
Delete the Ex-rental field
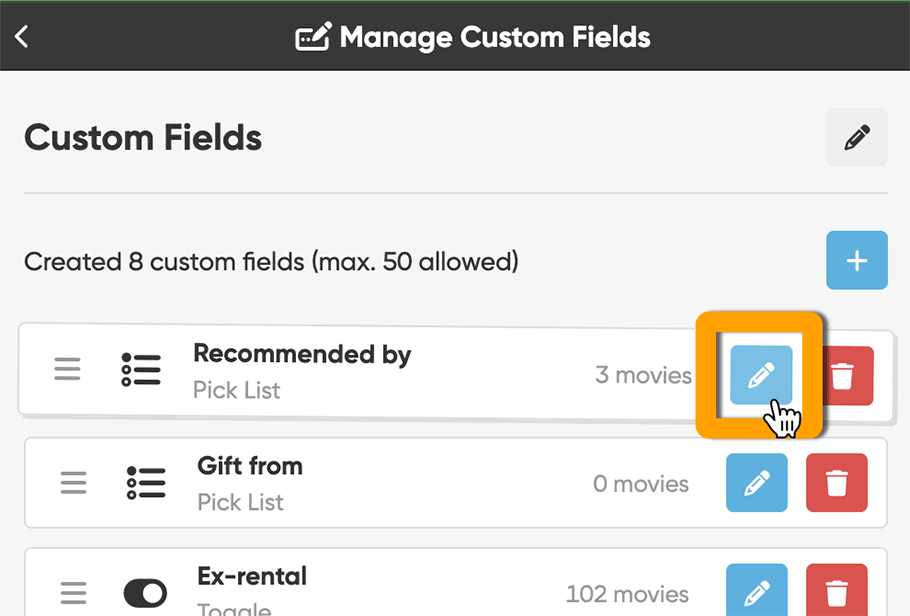pyautogui.click(x=836, y=590)
